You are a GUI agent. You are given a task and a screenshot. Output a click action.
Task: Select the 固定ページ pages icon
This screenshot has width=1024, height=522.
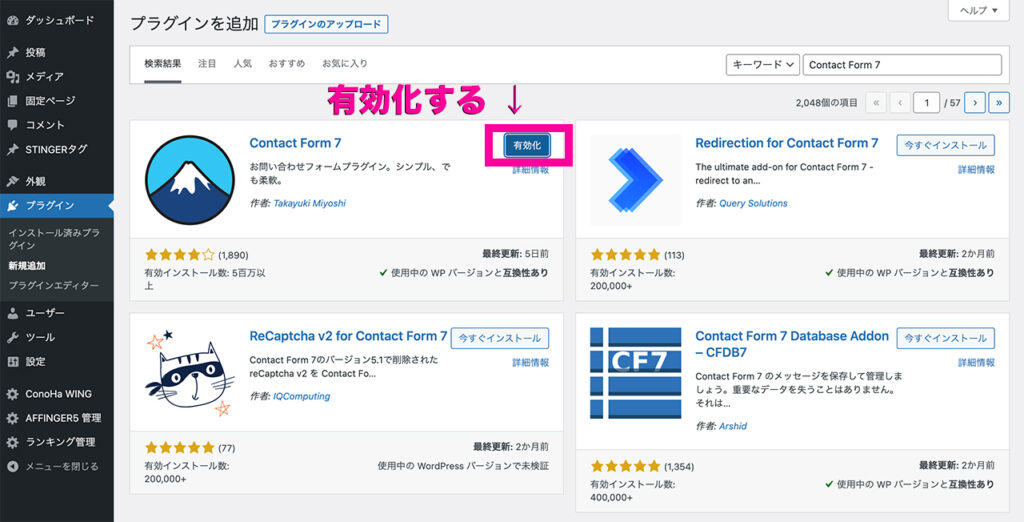click(12, 101)
